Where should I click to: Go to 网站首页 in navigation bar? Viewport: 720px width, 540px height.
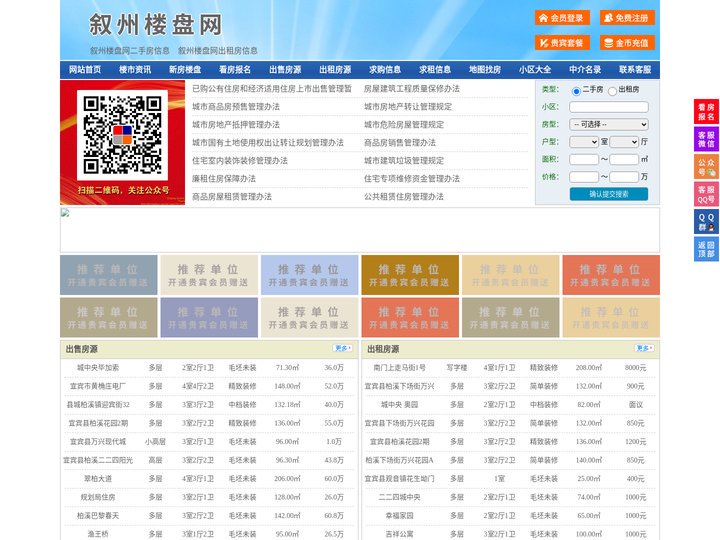point(85,70)
